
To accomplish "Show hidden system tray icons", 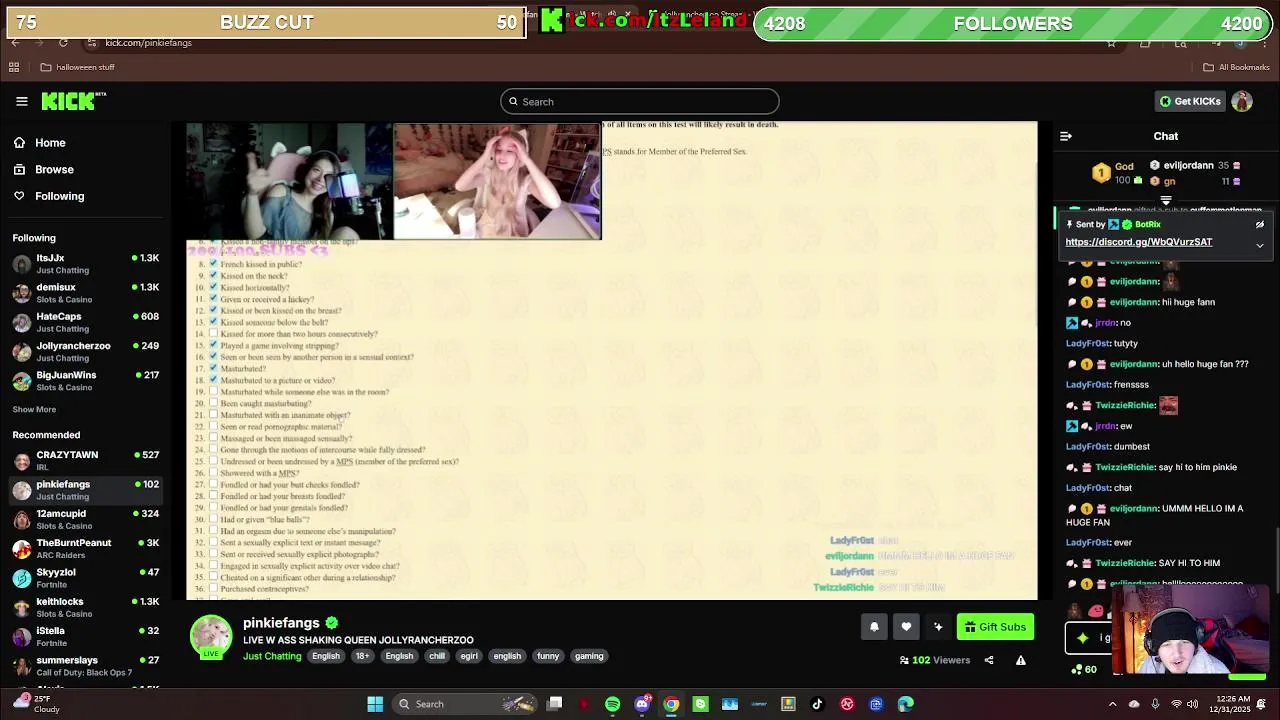I will 1113,704.
